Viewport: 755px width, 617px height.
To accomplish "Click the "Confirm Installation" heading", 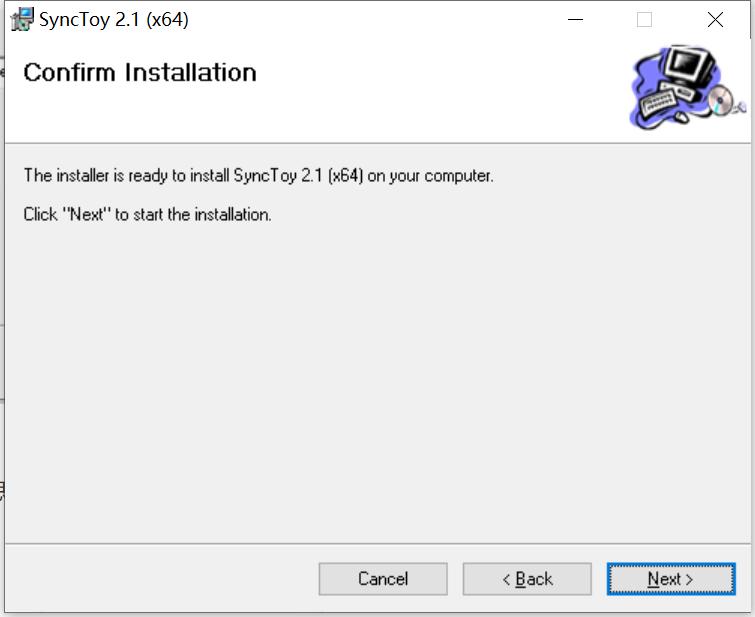I will [140, 72].
